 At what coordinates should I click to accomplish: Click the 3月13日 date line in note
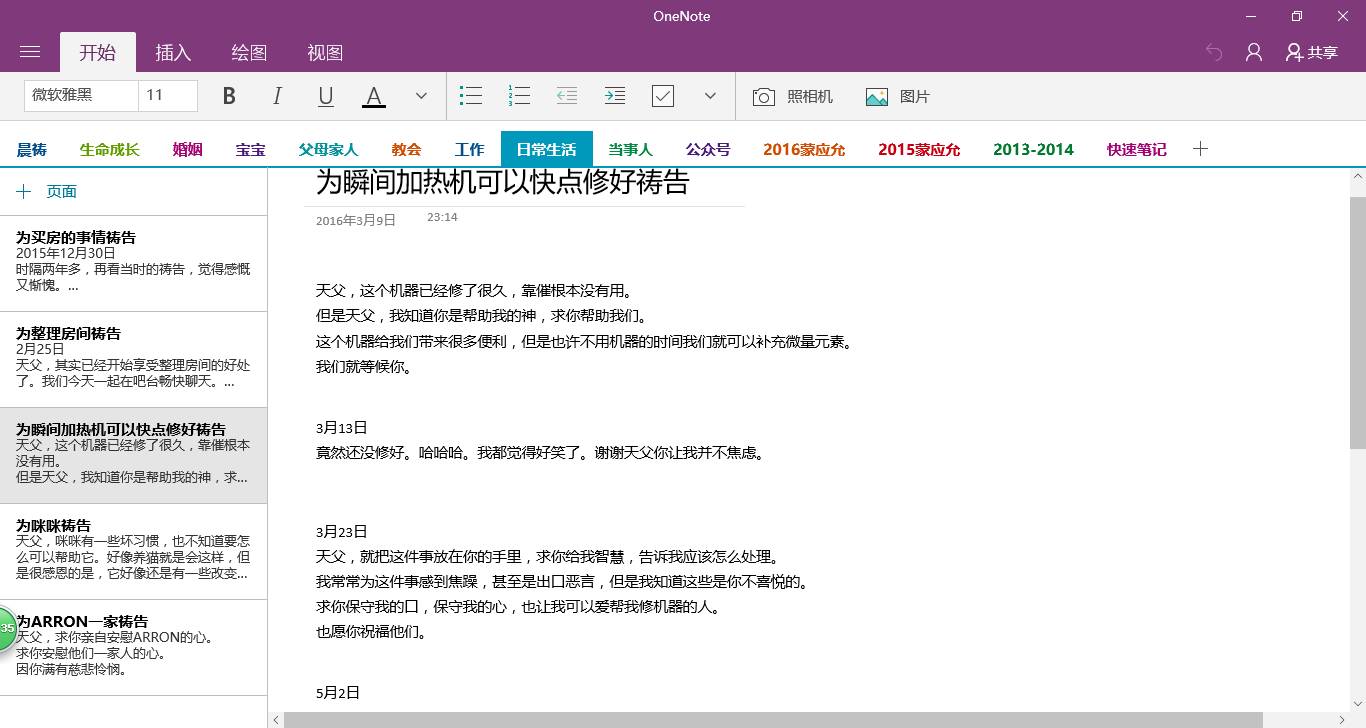342,427
